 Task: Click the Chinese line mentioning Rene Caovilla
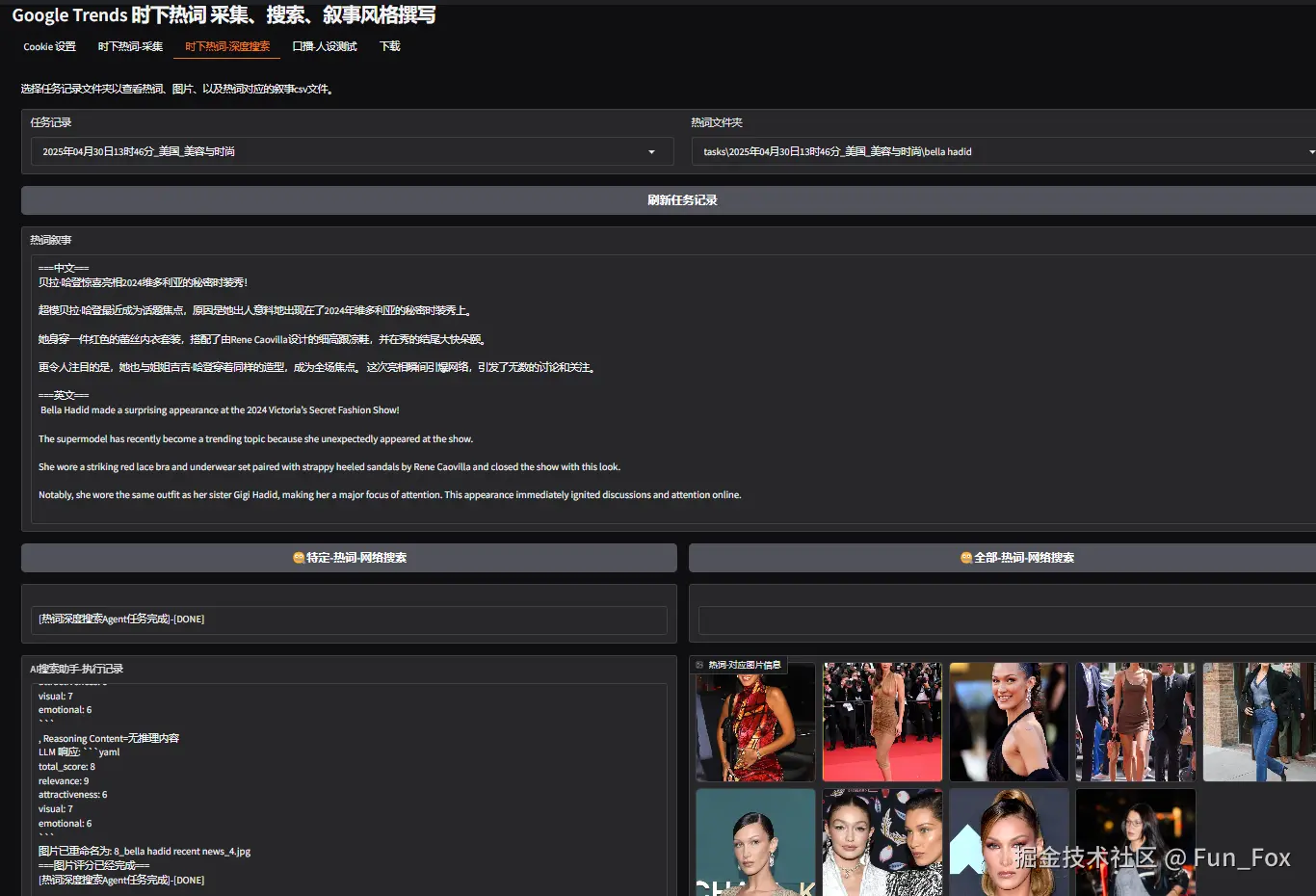click(x=262, y=339)
